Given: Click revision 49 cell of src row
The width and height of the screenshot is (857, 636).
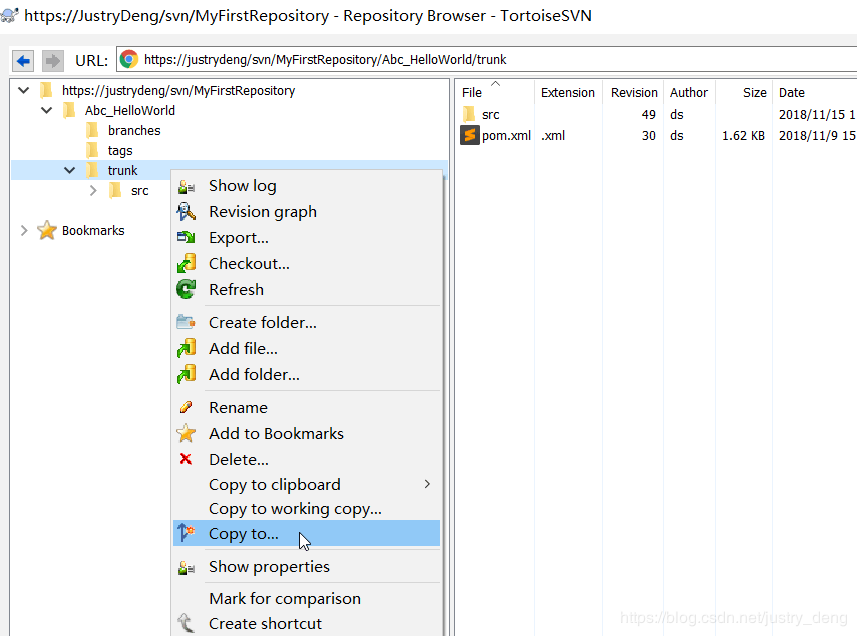Looking at the screenshot, I should pyautogui.click(x=648, y=115).
